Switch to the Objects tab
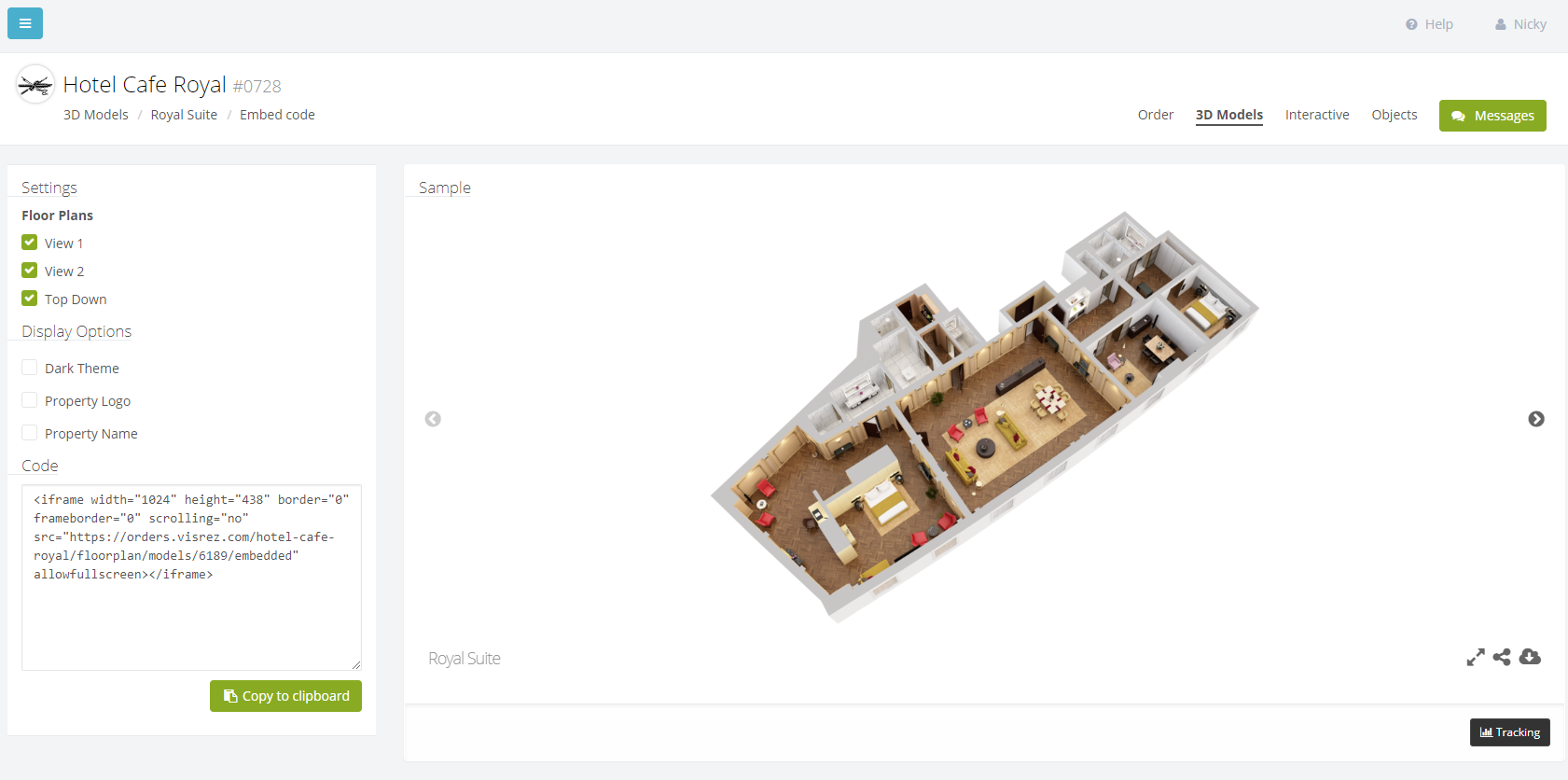The height and width of the screenshot is (780, 1568). [1394, 115]
